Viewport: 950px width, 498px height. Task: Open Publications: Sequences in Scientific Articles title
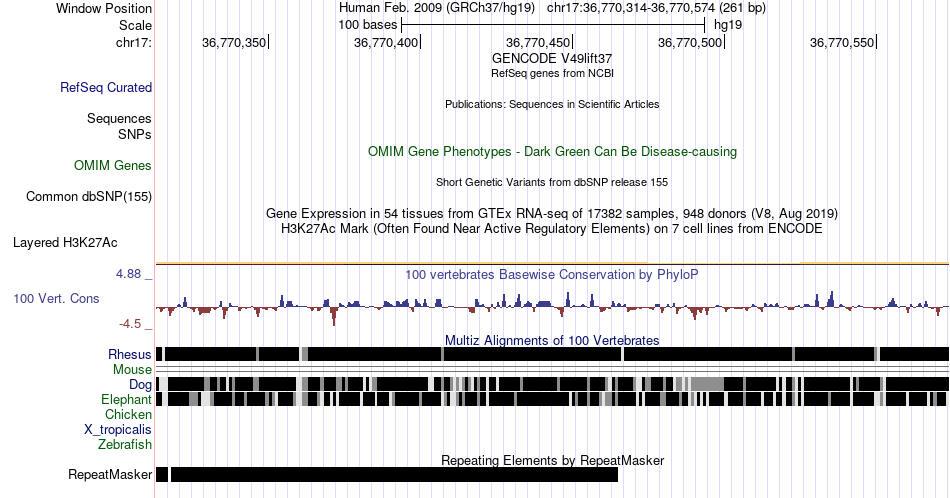pyautogui.click(x=552, y=104)
